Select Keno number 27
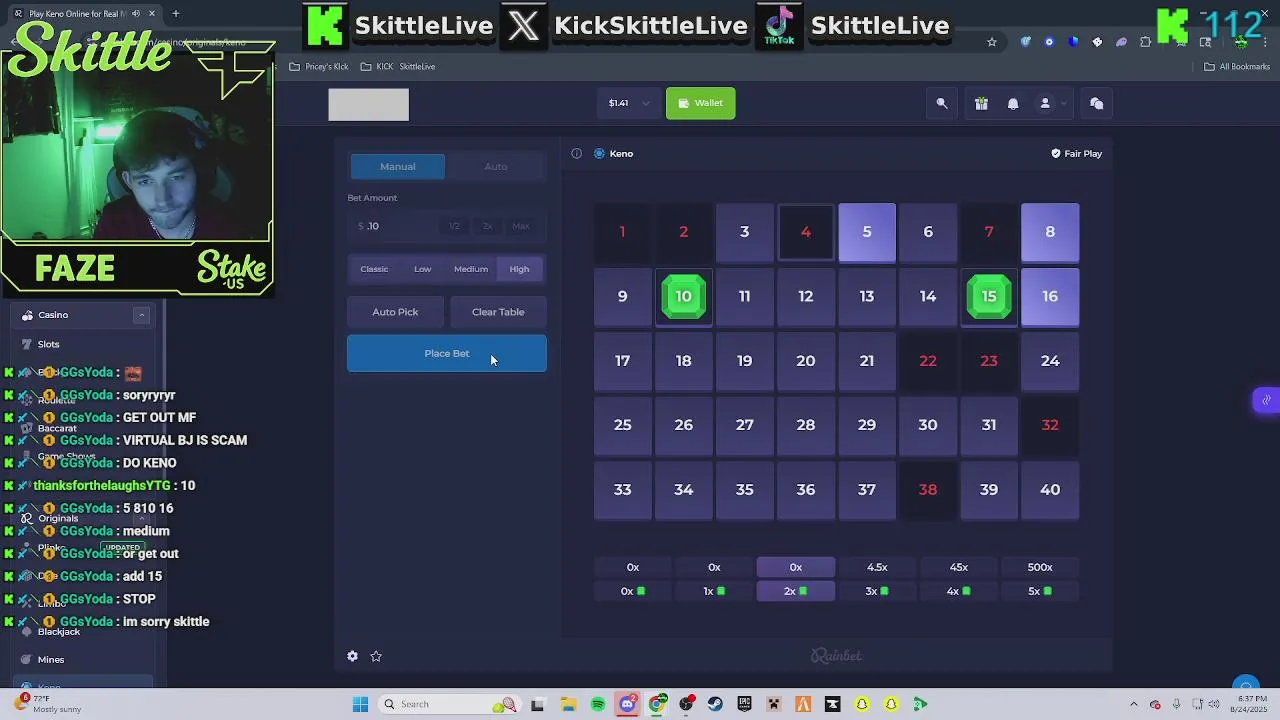Viewport: 1280px width, 720px height. click(745, 425)
